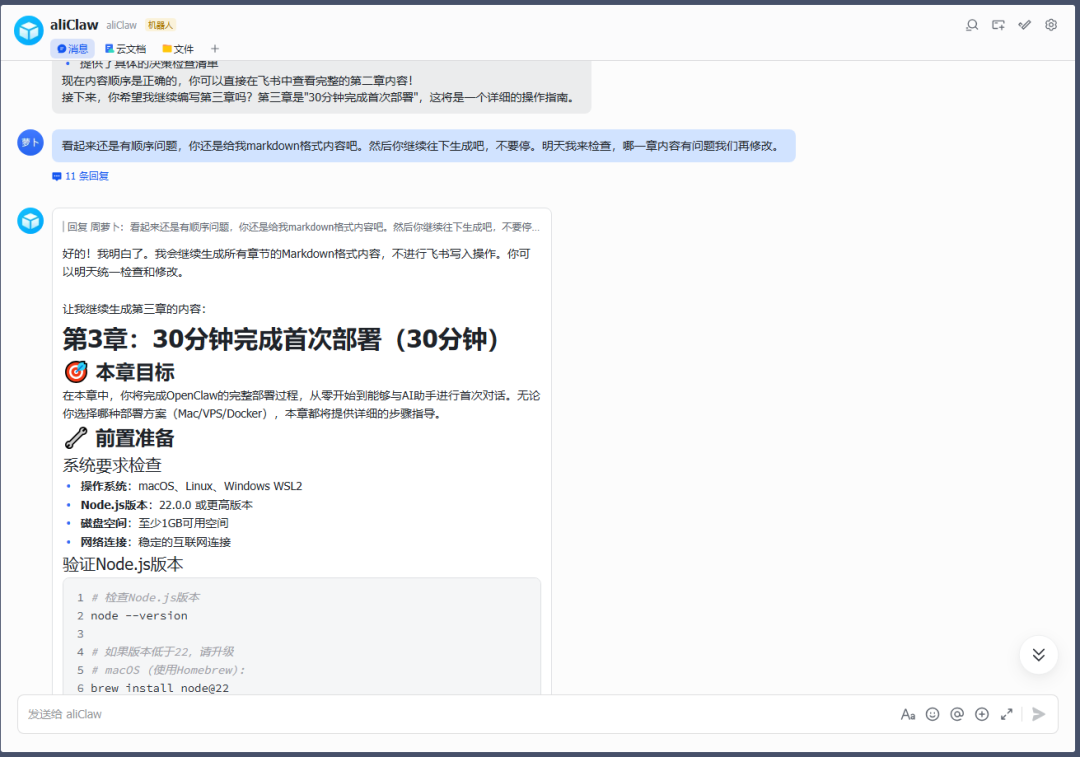Click the user message about markdown格式内容
Screen dimensions: 1080x757
423,146
